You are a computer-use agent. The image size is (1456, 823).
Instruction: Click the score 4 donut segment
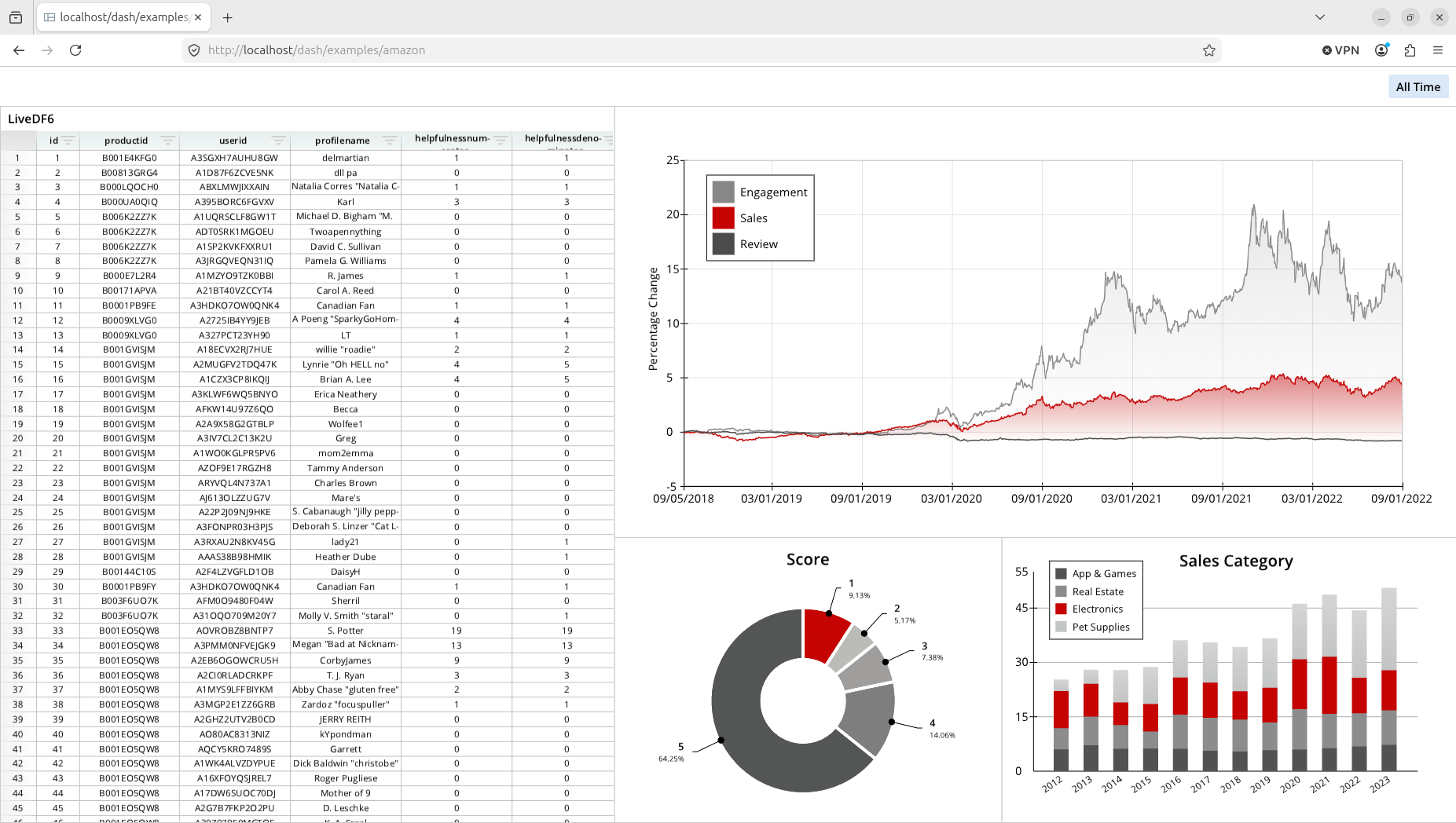pos(868,716)
